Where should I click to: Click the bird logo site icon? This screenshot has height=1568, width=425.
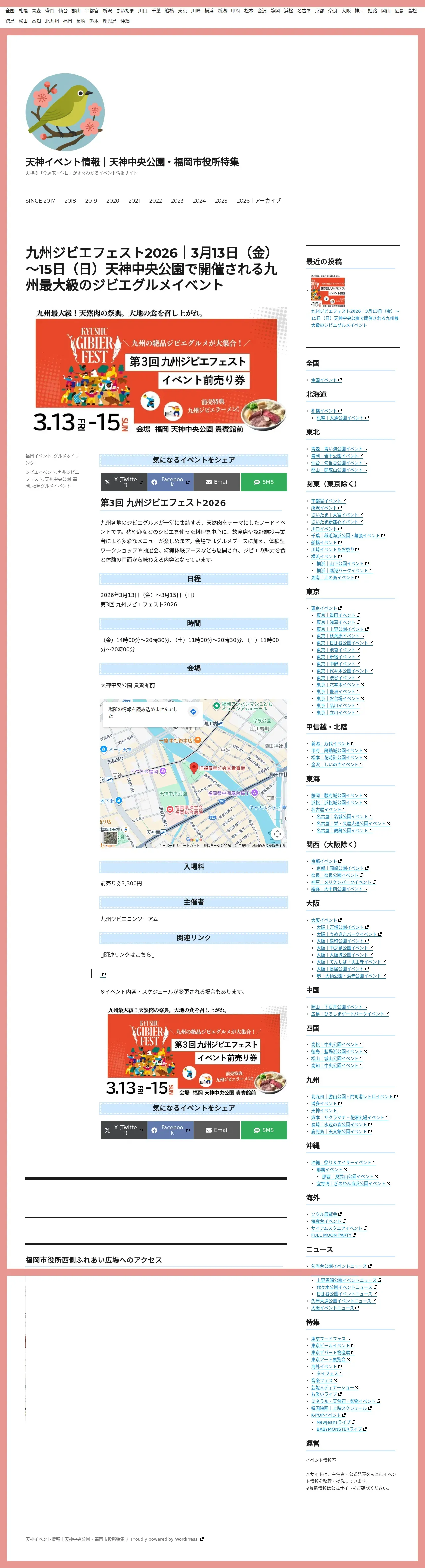tap(65, 112)
